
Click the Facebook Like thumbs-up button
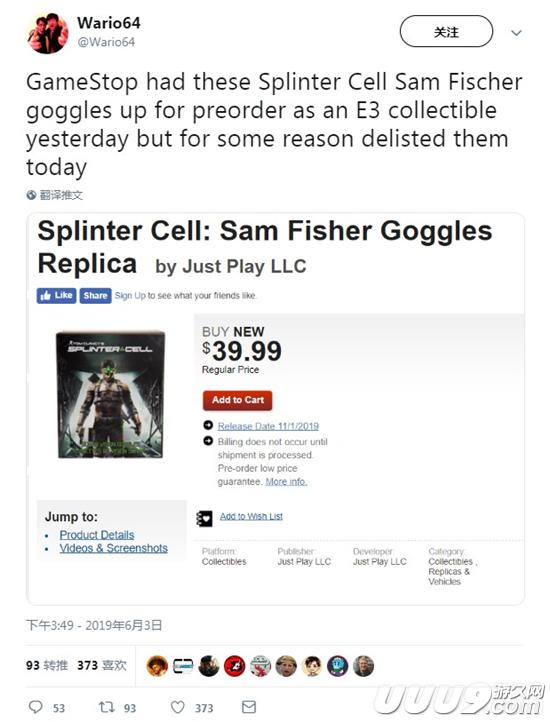[x=56, y=296]
